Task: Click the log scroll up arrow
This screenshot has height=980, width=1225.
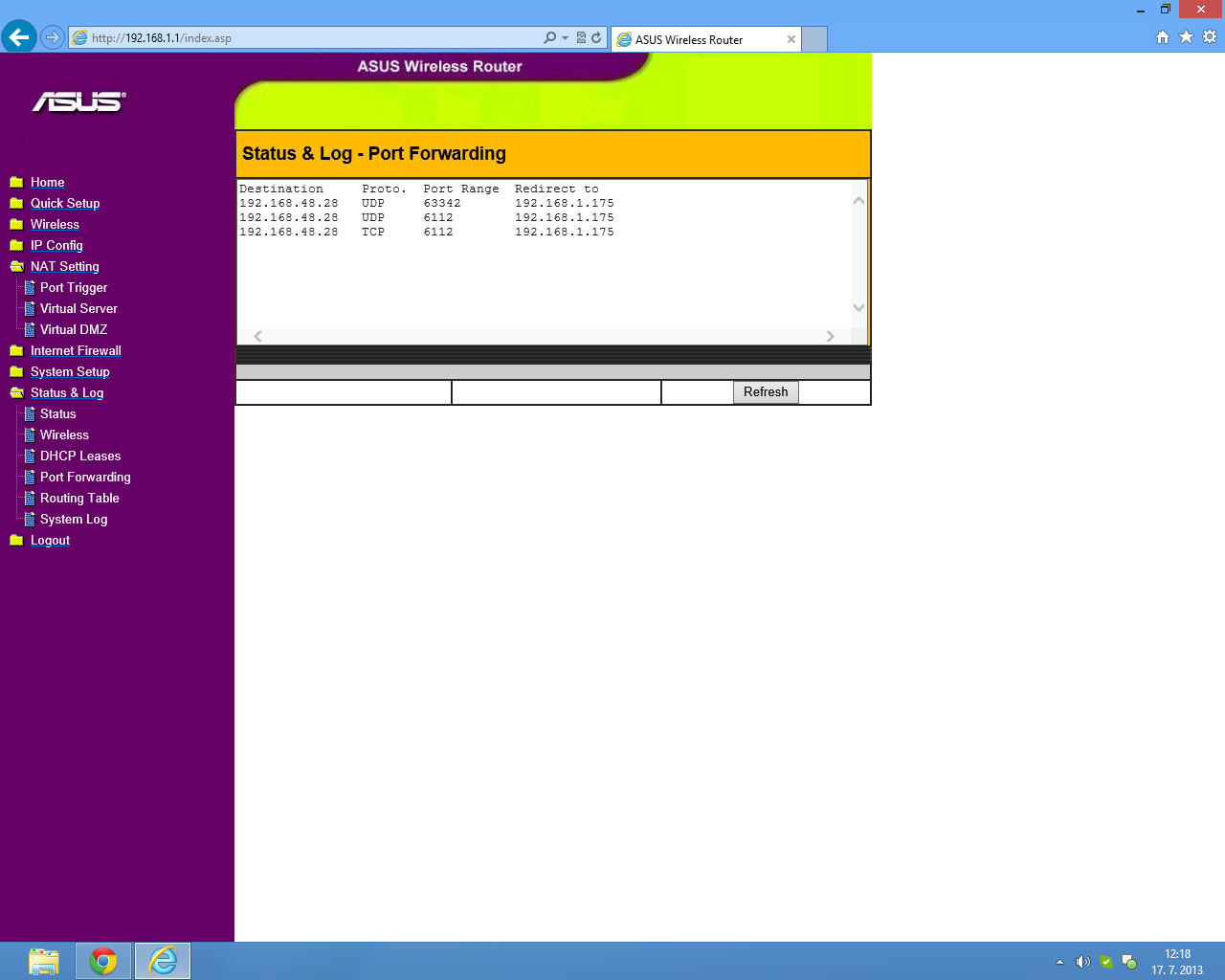Action: [x=858, y=200]
